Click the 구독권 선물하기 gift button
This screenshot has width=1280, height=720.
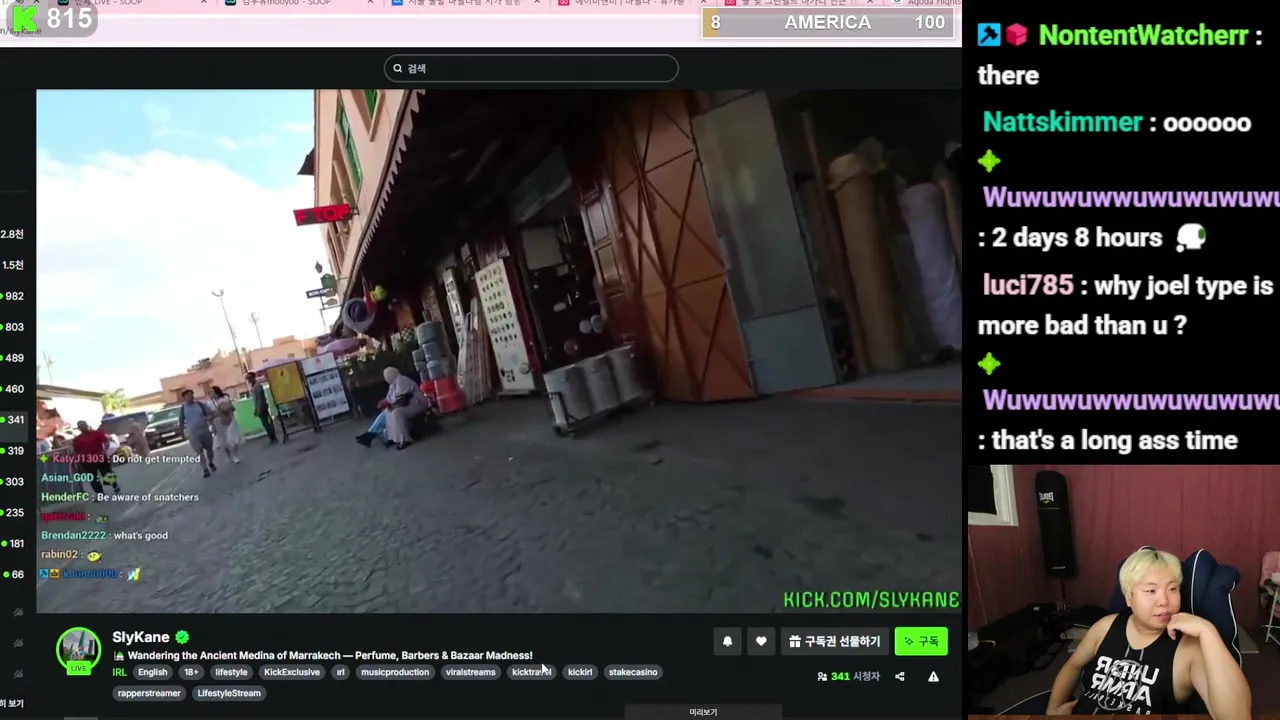point(835,642)
